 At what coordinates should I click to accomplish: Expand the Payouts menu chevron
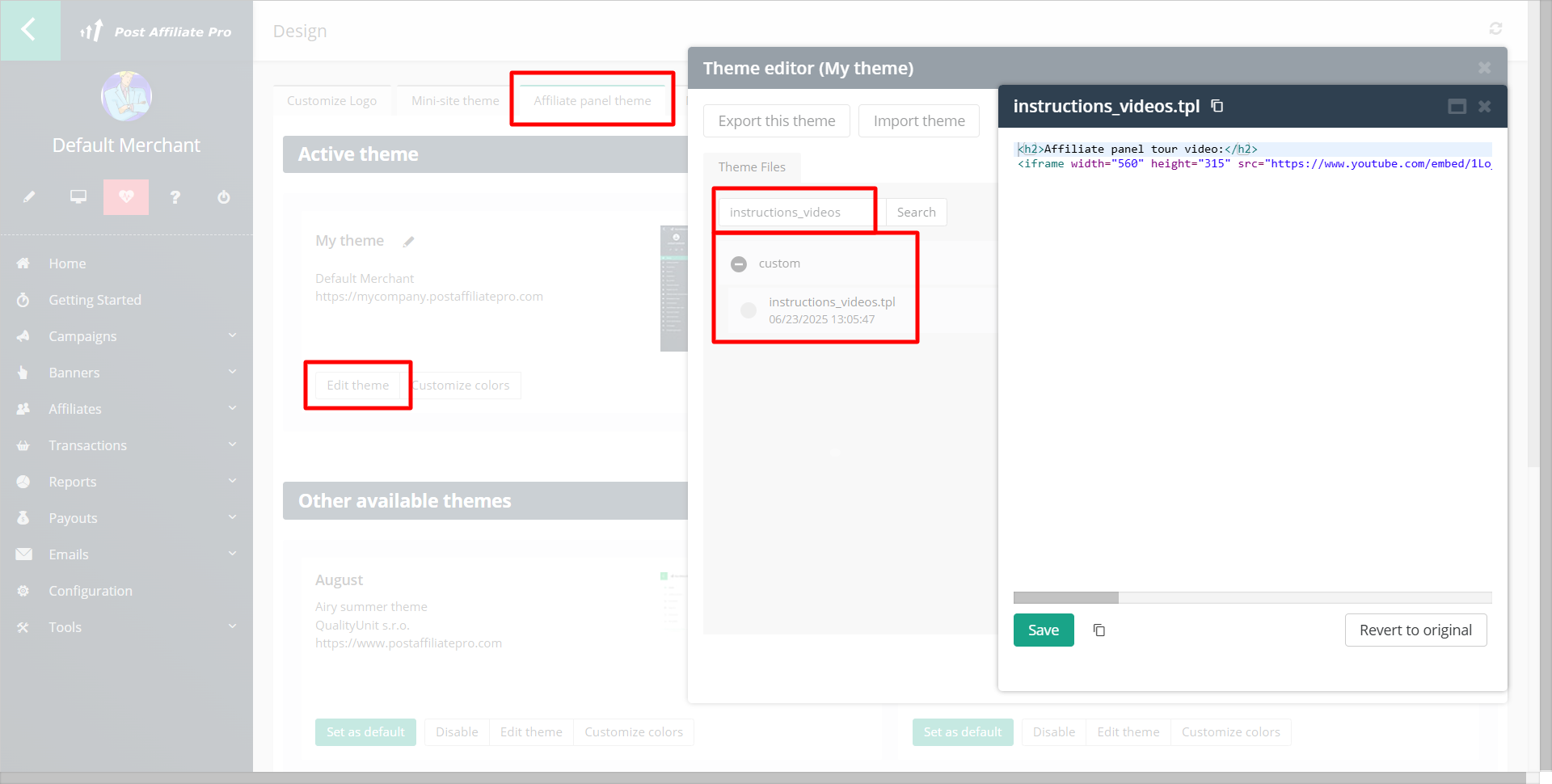(233, 517)
